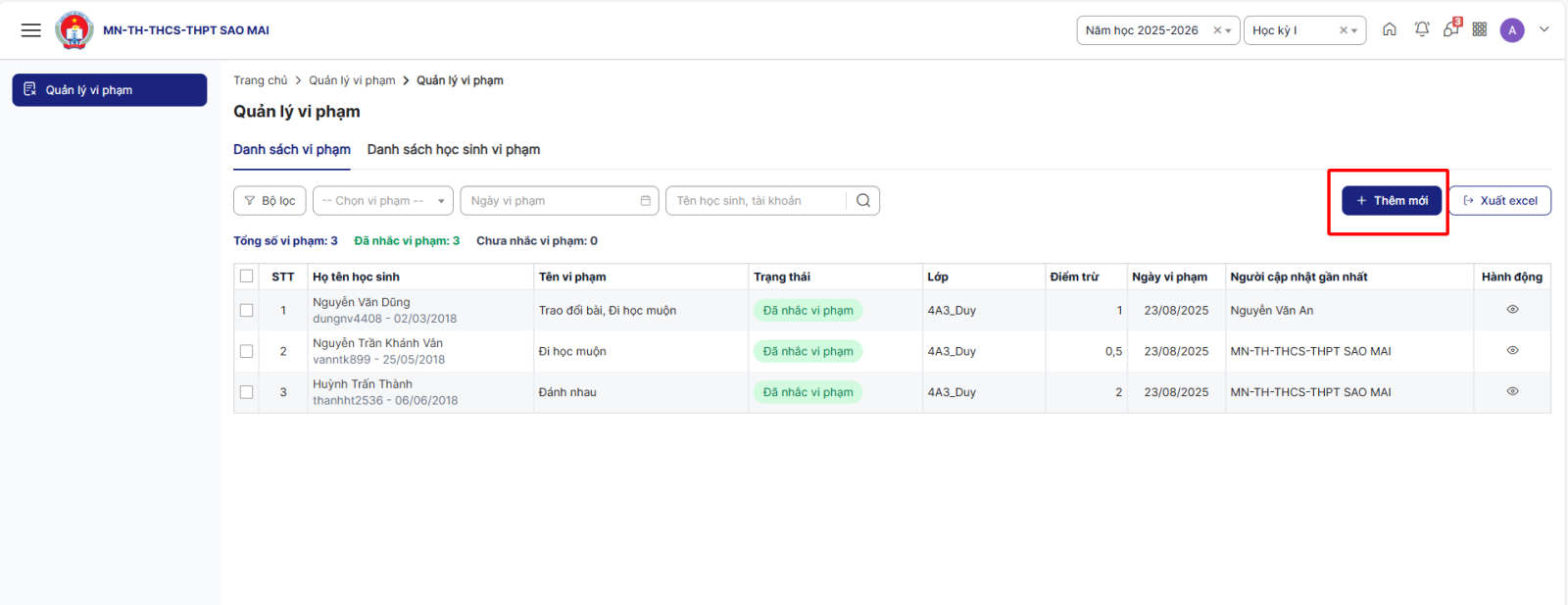The height and width of the screenshot is (605, 1568).
Task: View details of Huỳnh Trấn Thành violation
Action: tap(1512, 391)
